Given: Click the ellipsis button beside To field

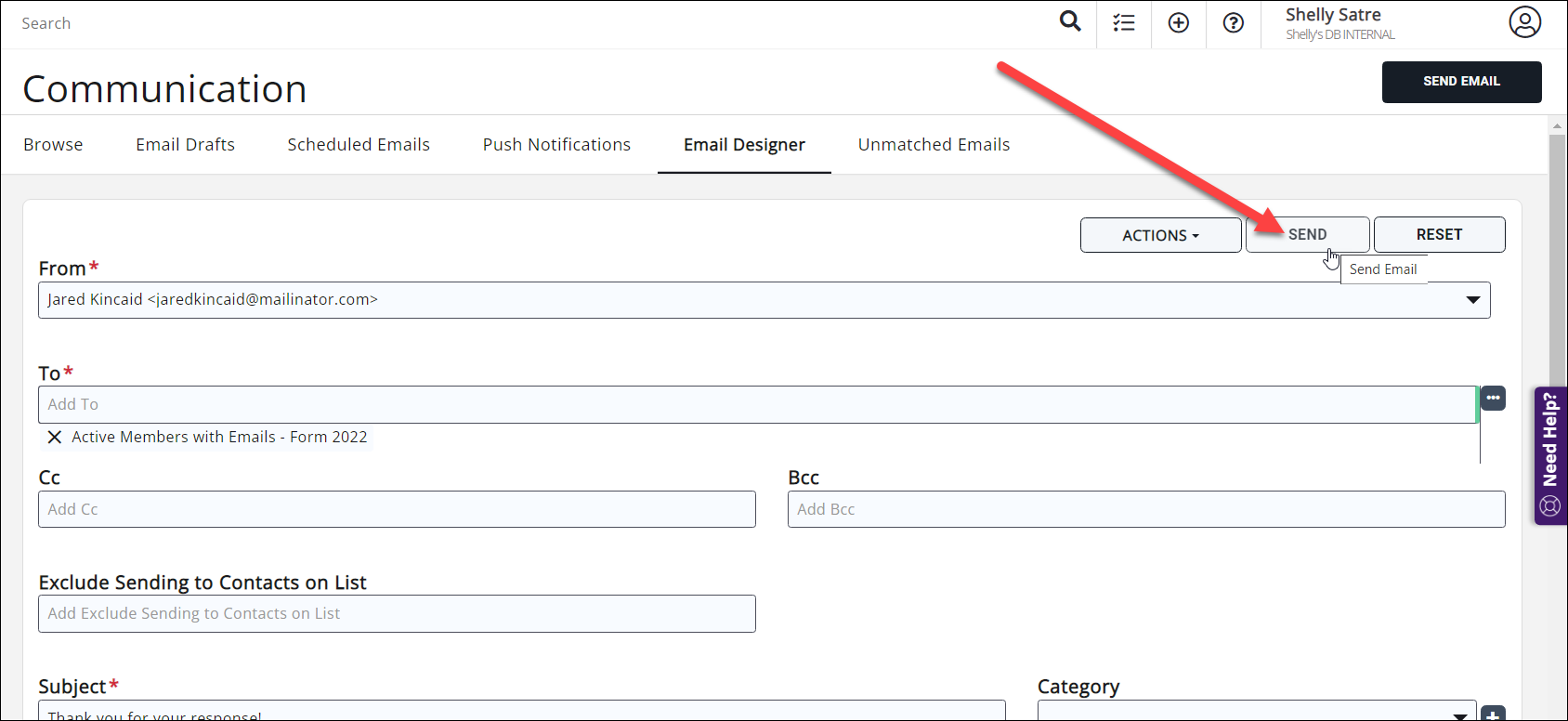Looking at the screenshot, I should click(x=1493, y=398).
